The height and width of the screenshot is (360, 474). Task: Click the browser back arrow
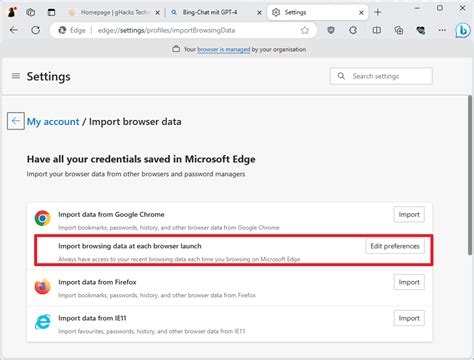[14, 30]
